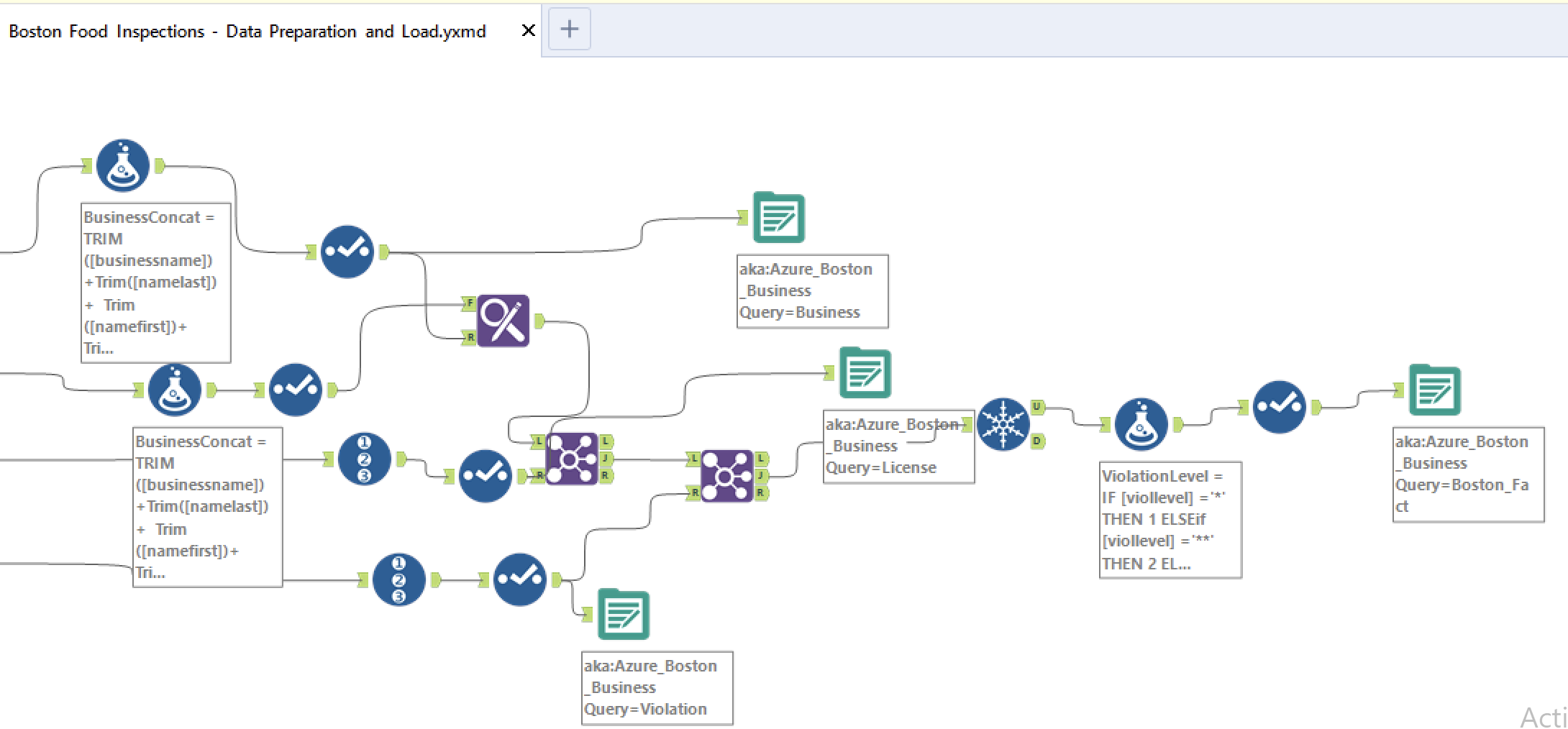Select the upper Record ID tool
The width and height of the screenshot is (1568, 729).
tap(364, 459)
